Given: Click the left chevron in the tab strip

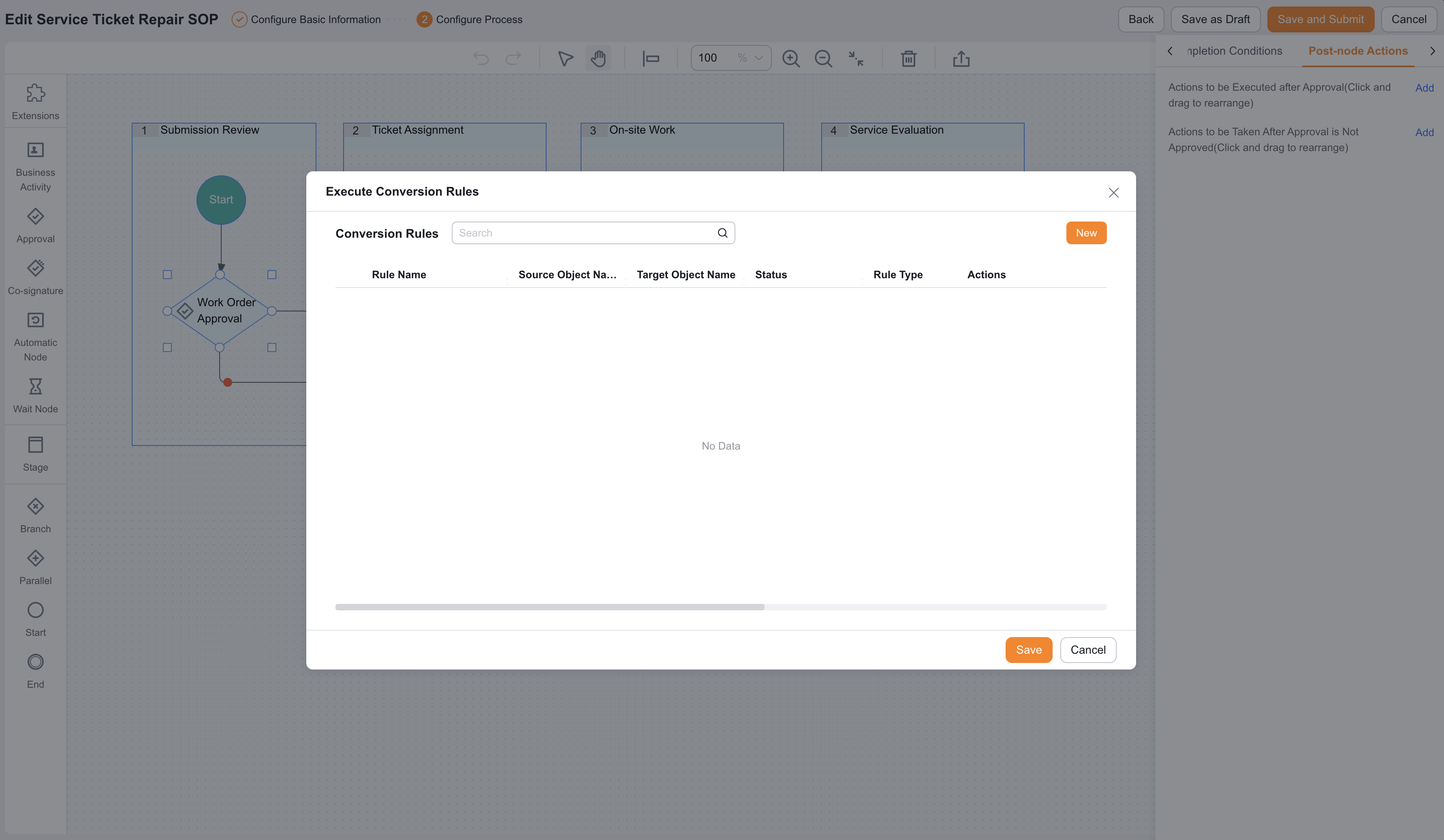Looking at the screenshot, I should (1170, 51).
